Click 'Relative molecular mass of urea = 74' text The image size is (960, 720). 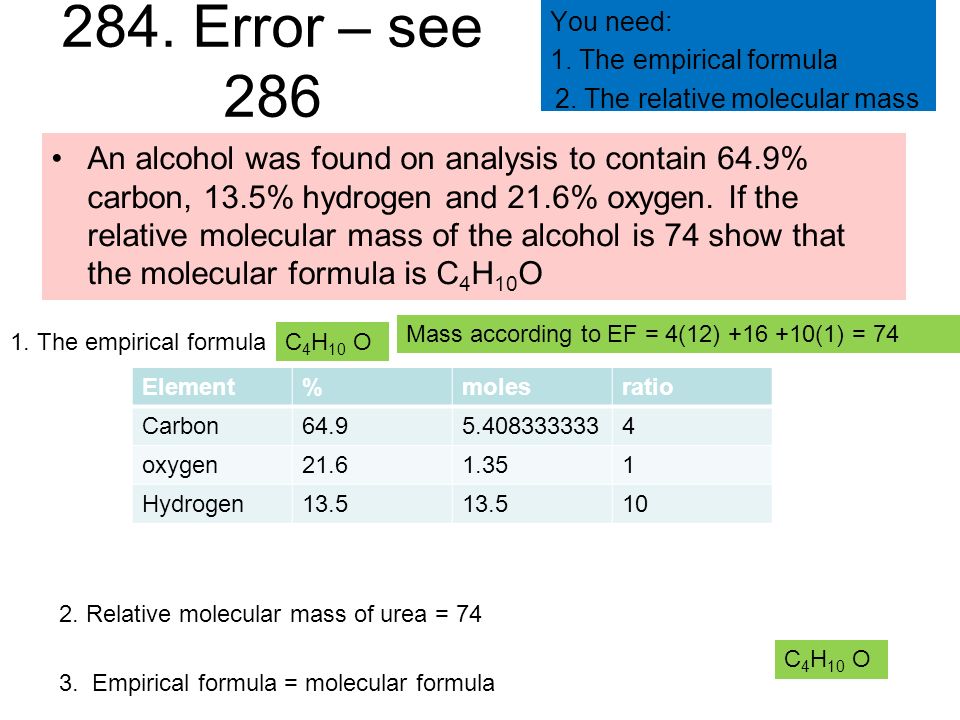[270, 614]
